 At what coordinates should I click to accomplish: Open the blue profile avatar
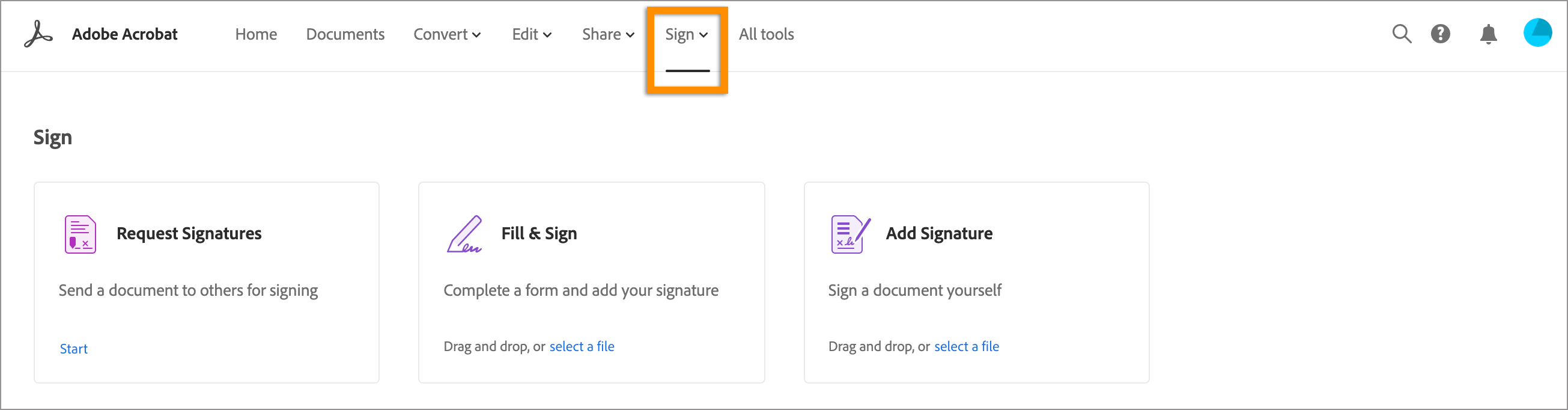1537,33
